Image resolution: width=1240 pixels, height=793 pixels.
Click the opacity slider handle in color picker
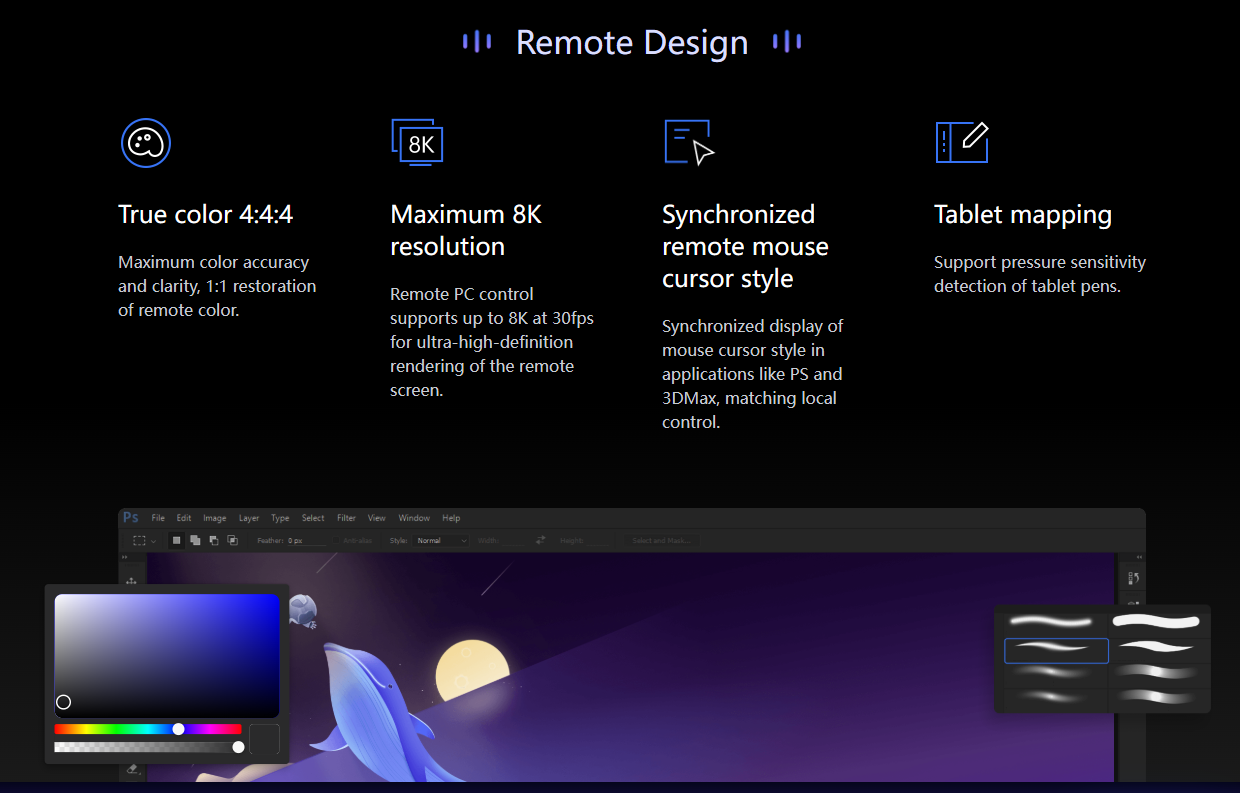[x=238, y=747]
